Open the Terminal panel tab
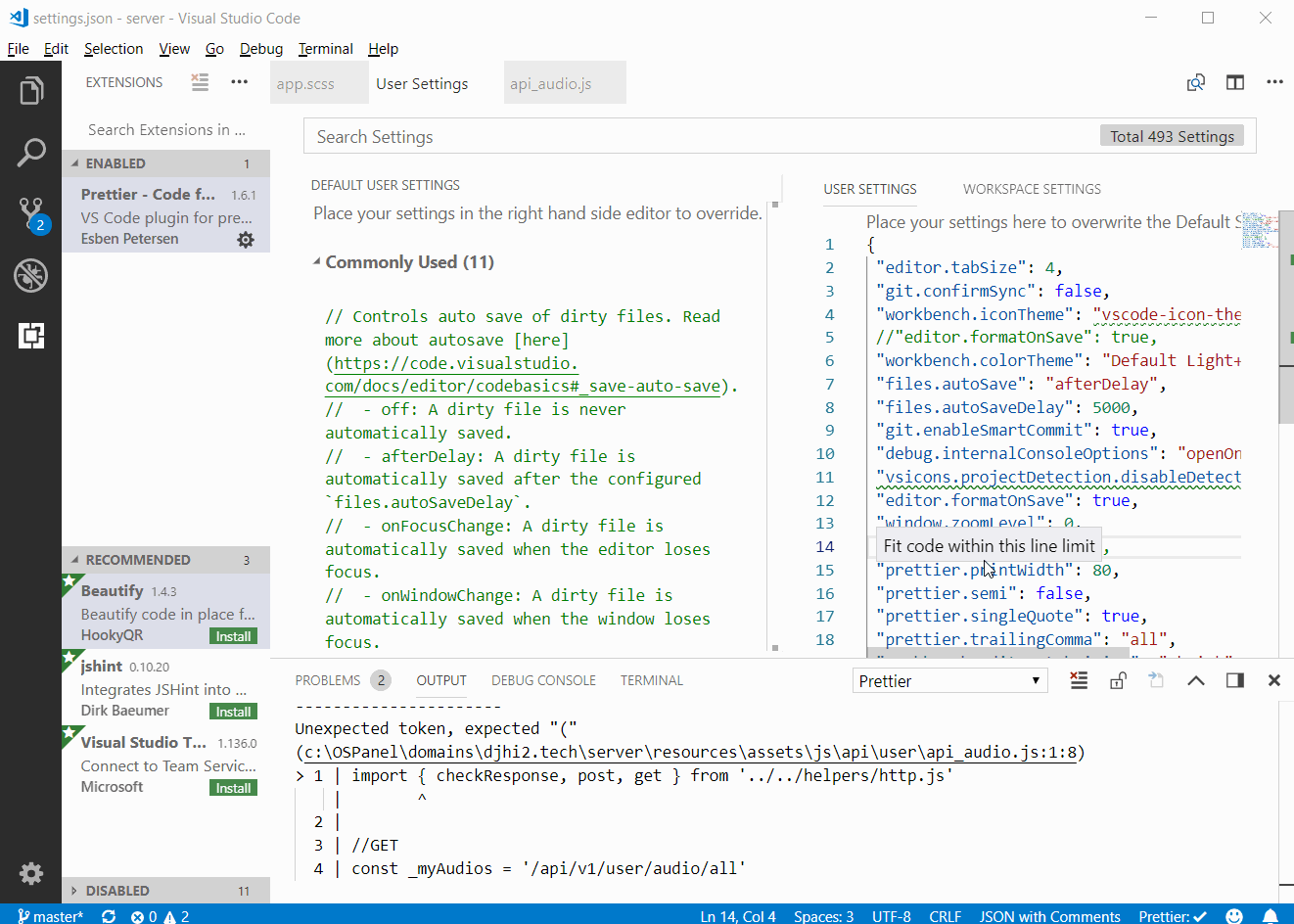This screenshot has height=924, width=1294. point(652,680)
